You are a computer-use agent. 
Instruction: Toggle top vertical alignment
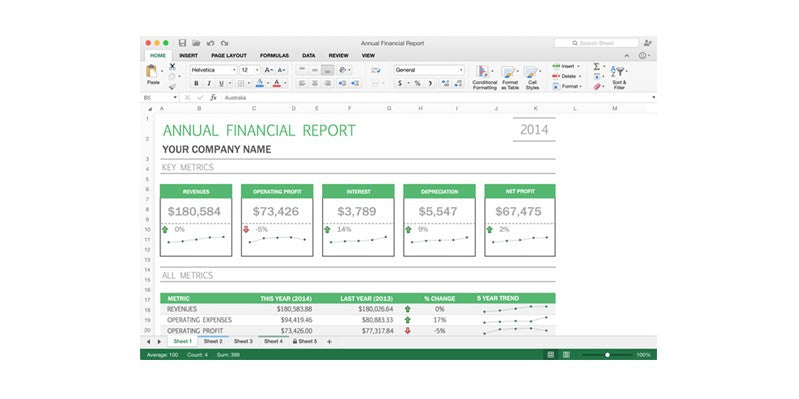coord(302,70)
